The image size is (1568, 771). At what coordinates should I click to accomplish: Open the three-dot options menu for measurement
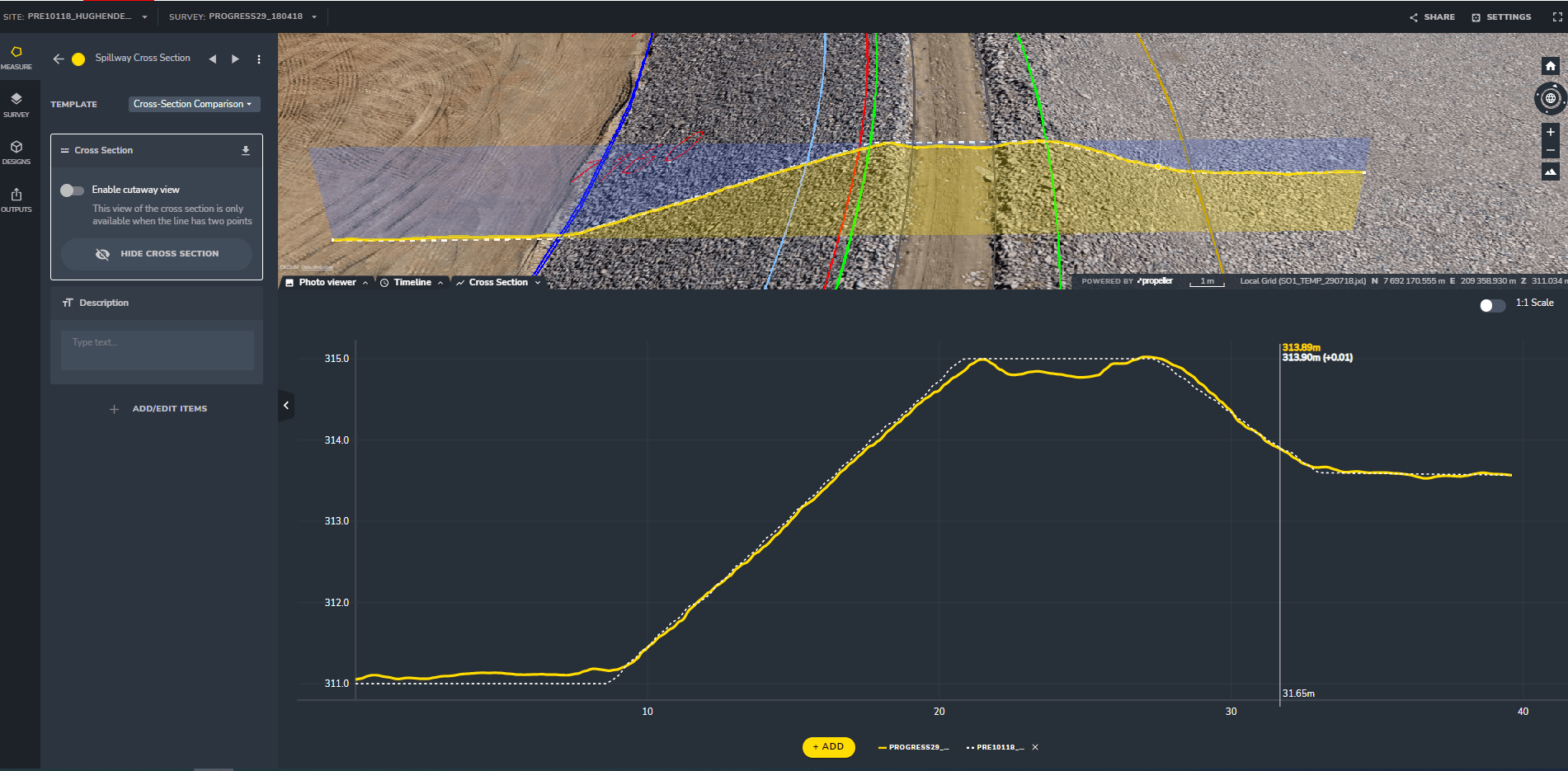click(x=259, y=59)
